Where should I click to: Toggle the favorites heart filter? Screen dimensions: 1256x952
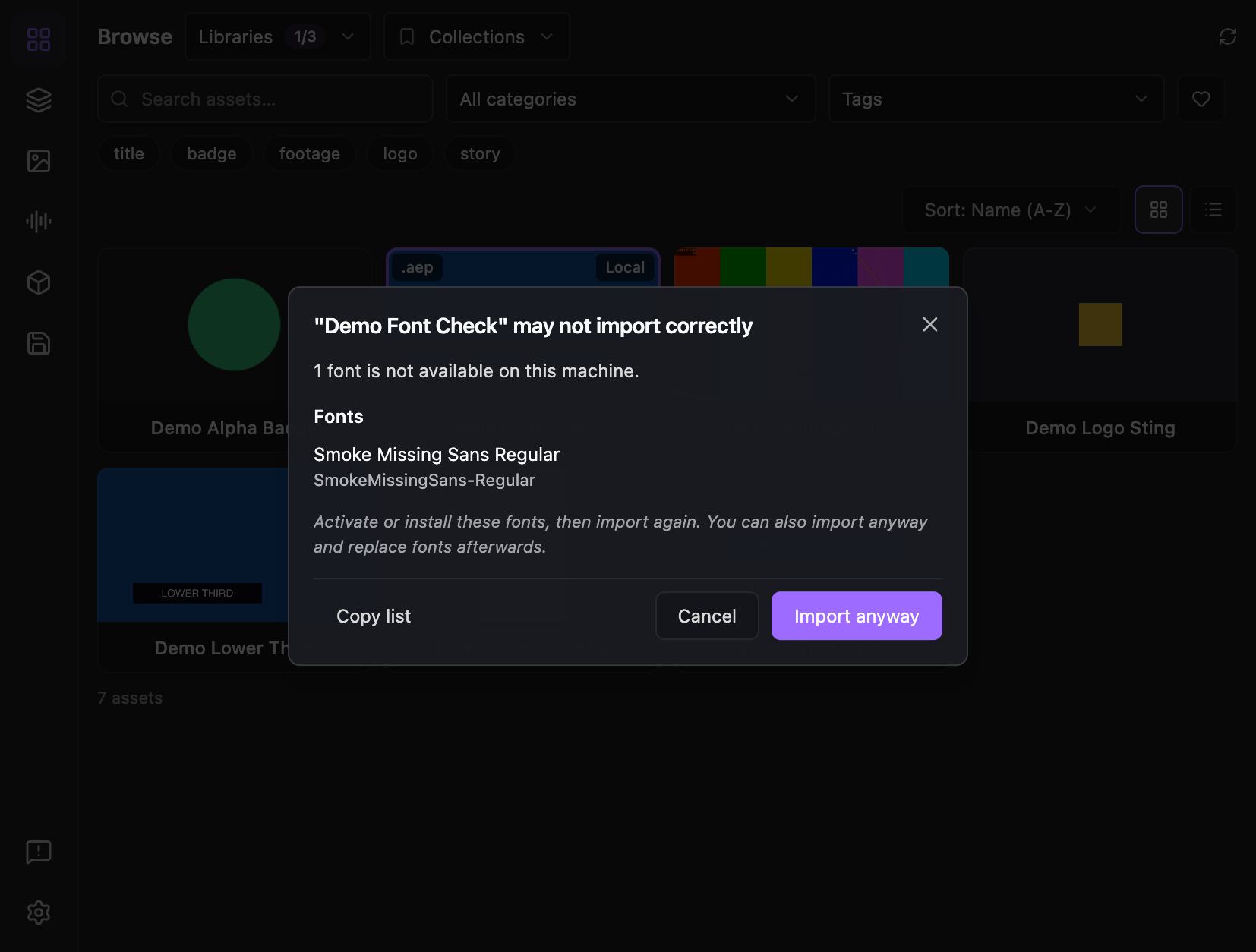(x=1201, y=99)
